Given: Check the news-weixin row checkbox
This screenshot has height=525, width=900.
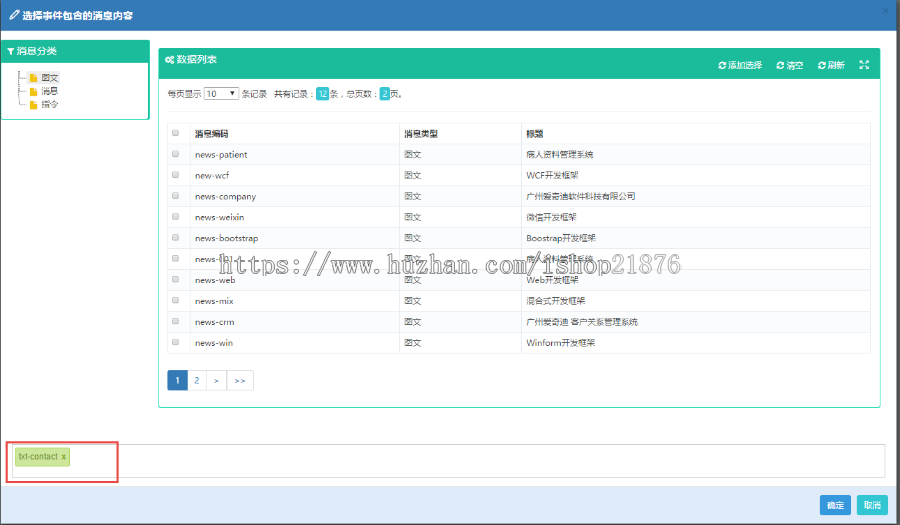Looking at the screenshot, I should [x=176, y=217].
